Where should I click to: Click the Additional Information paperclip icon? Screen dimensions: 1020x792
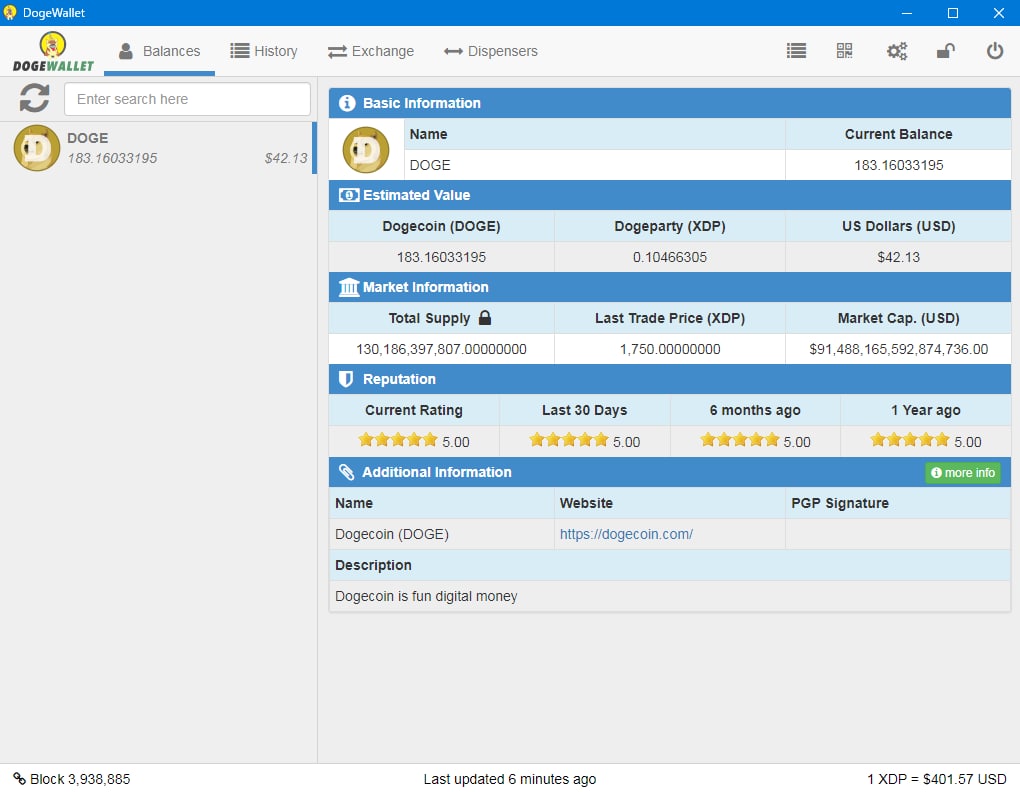click(x=346, y=472)
